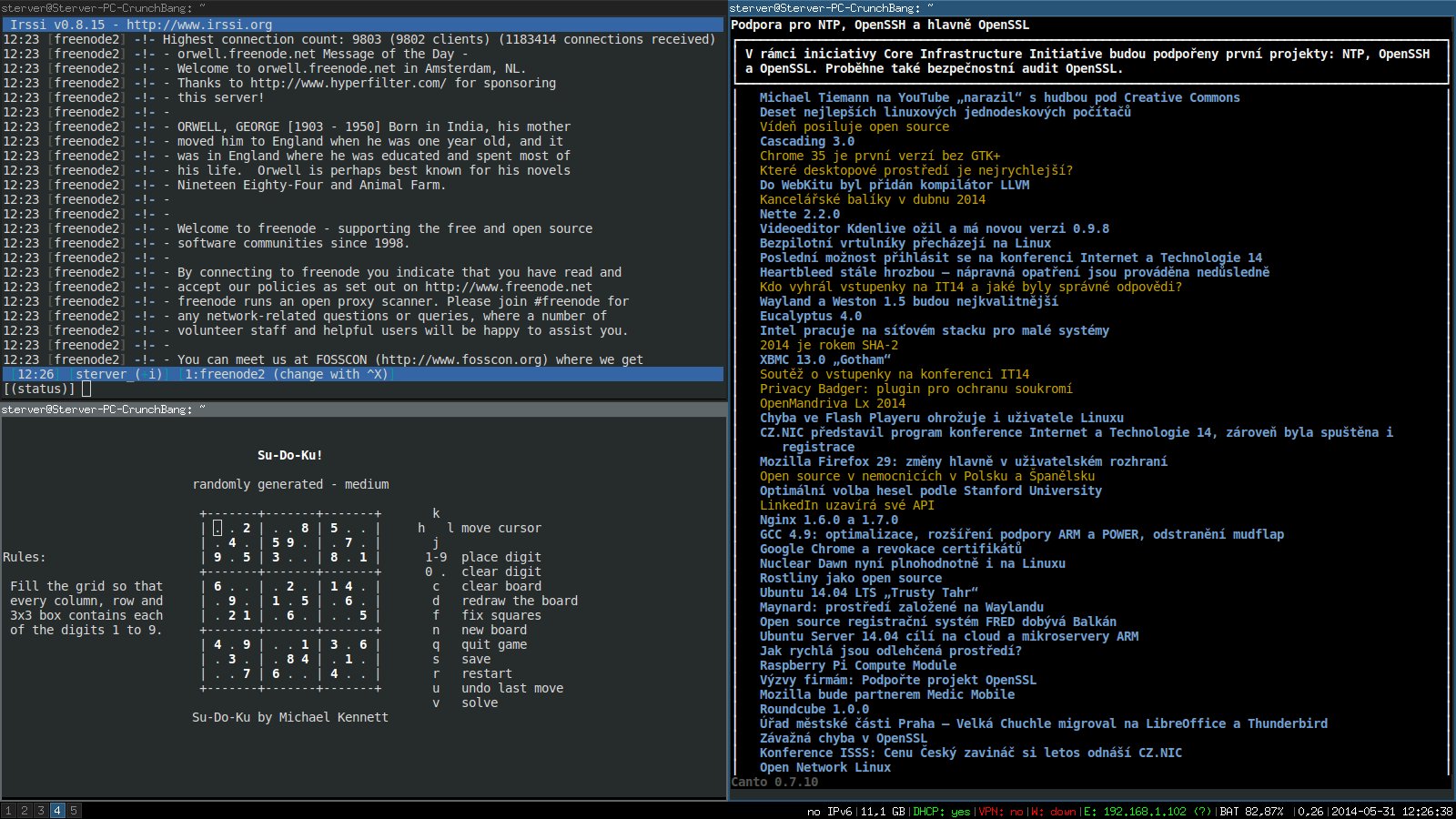Image resolution: width=1456 pixels, height=819 pixels.
Task: Open 'Videoeditor Kdenlive ožil' story
Action: 935,228
